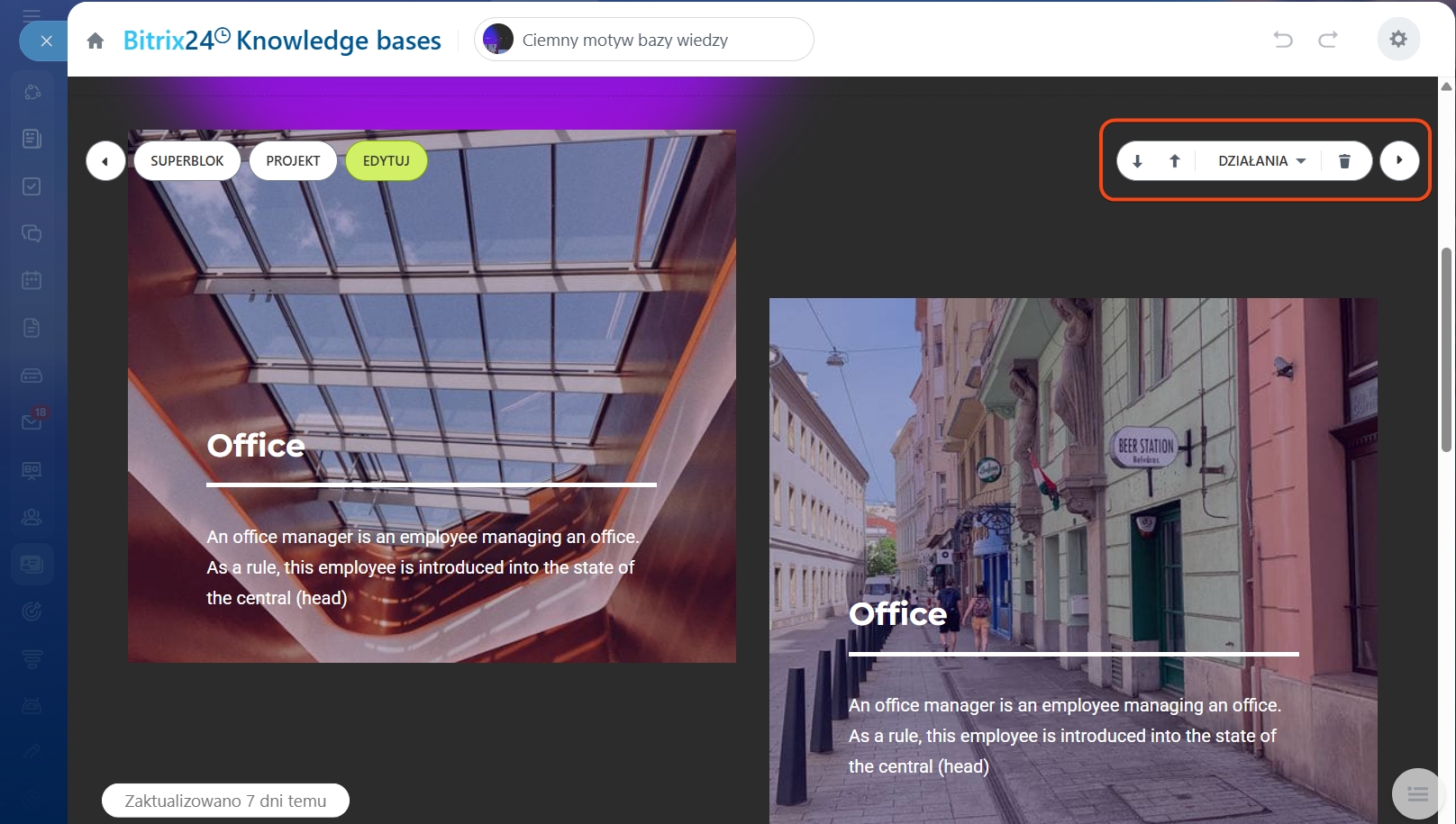Image resolution: width=1456 pixels, height=824 pixels.
Task: Click the SUPERBLOK button
Action: [187, 161]
